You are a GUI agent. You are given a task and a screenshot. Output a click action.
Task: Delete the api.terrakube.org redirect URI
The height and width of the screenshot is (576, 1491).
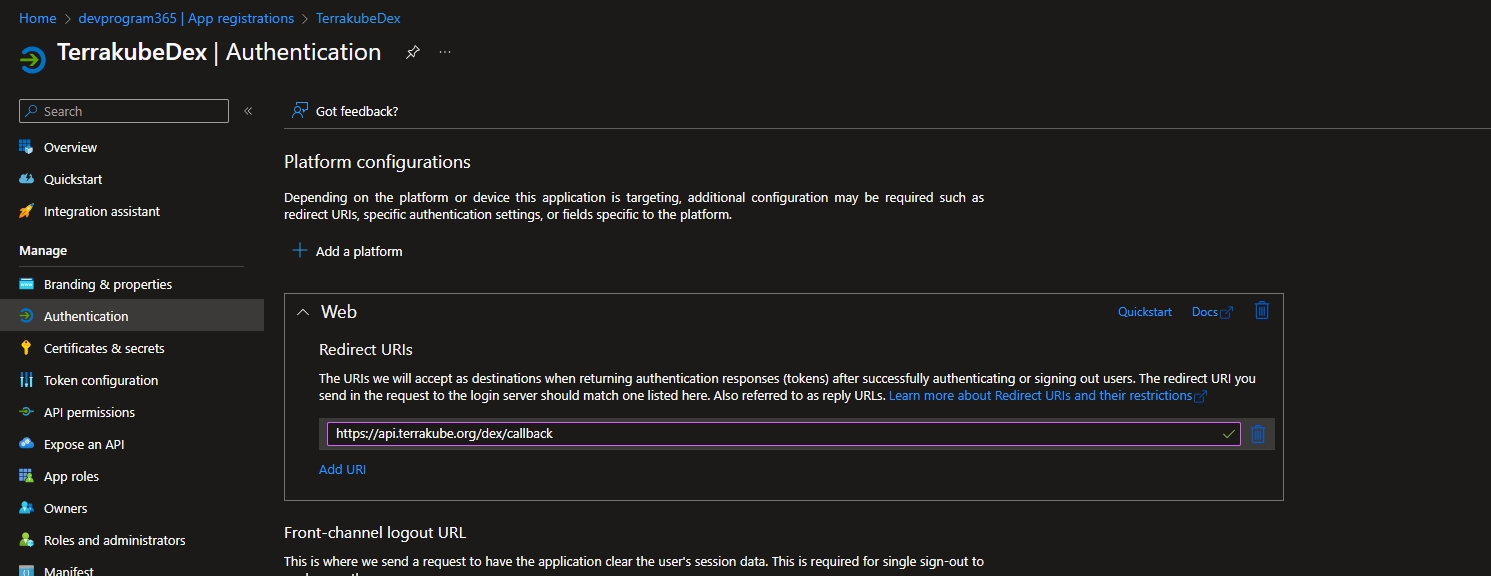tap(1258, 434)
